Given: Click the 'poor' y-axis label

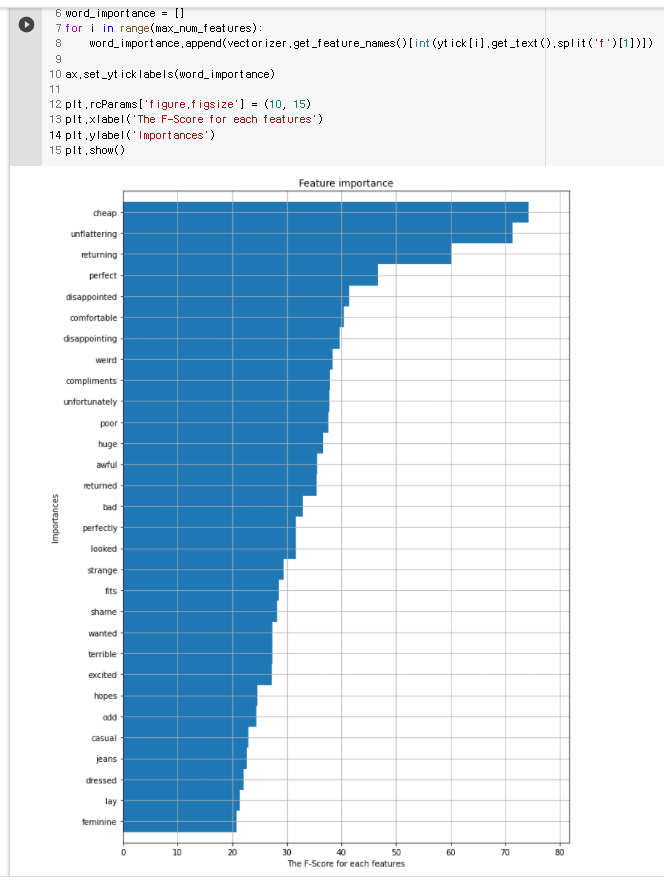Looking at the screenshot, I should coord(108,423).
